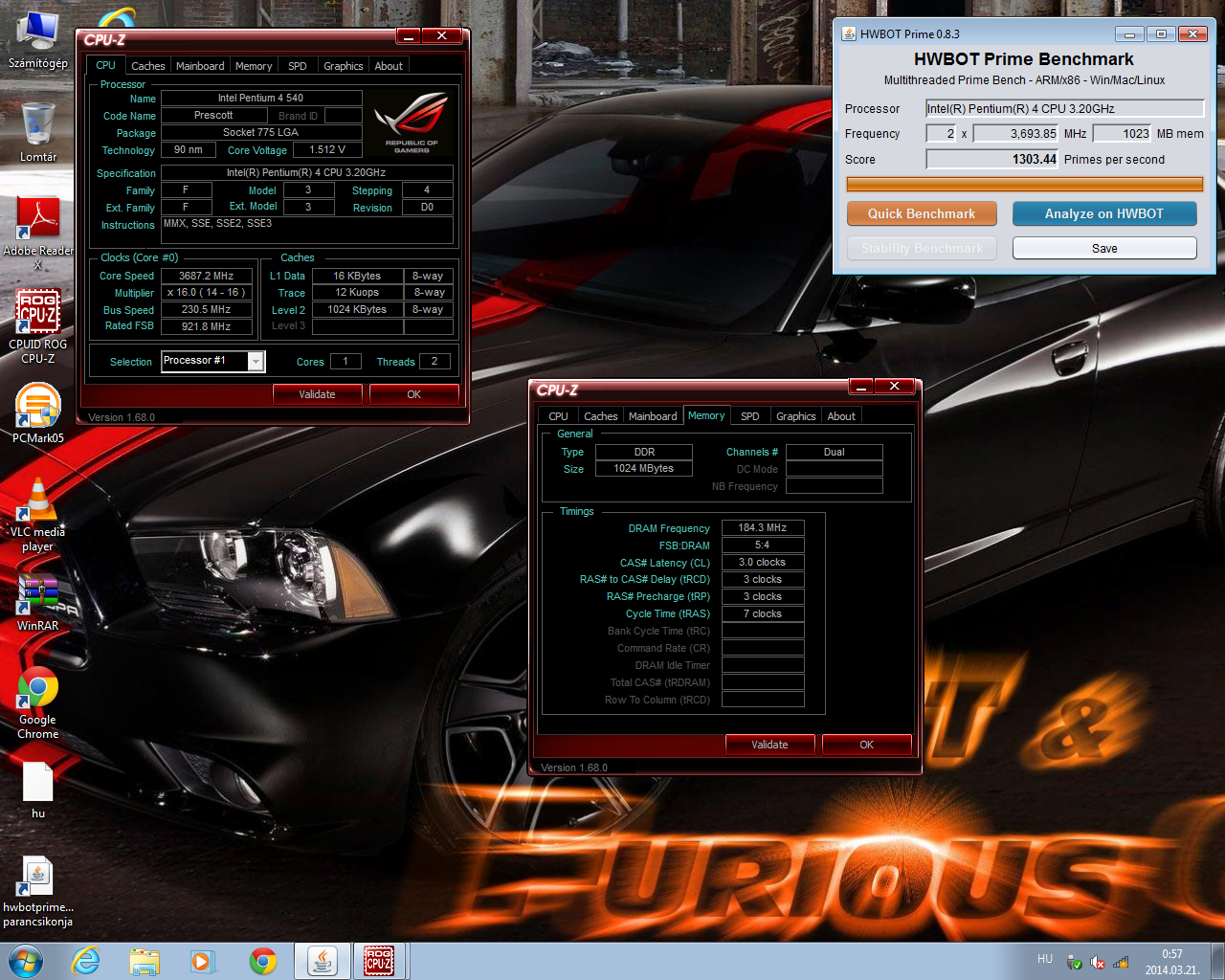Click the Core Speed value 3687.2 MHz
Viewport: 1225px width, 980px height.
coord(207,276)
